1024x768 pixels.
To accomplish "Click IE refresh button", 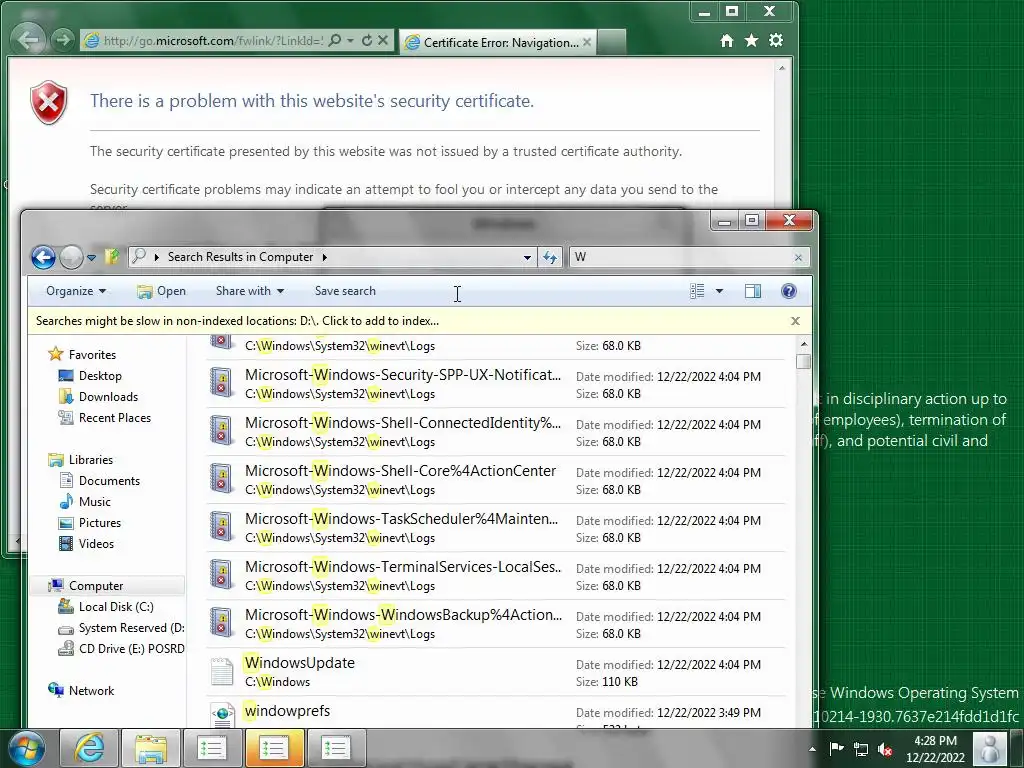I will (367, 40).
